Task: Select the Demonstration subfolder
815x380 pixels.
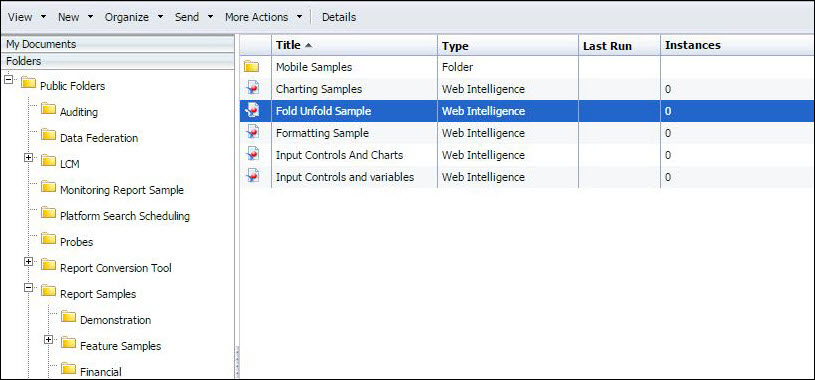Action: point(115,320)
